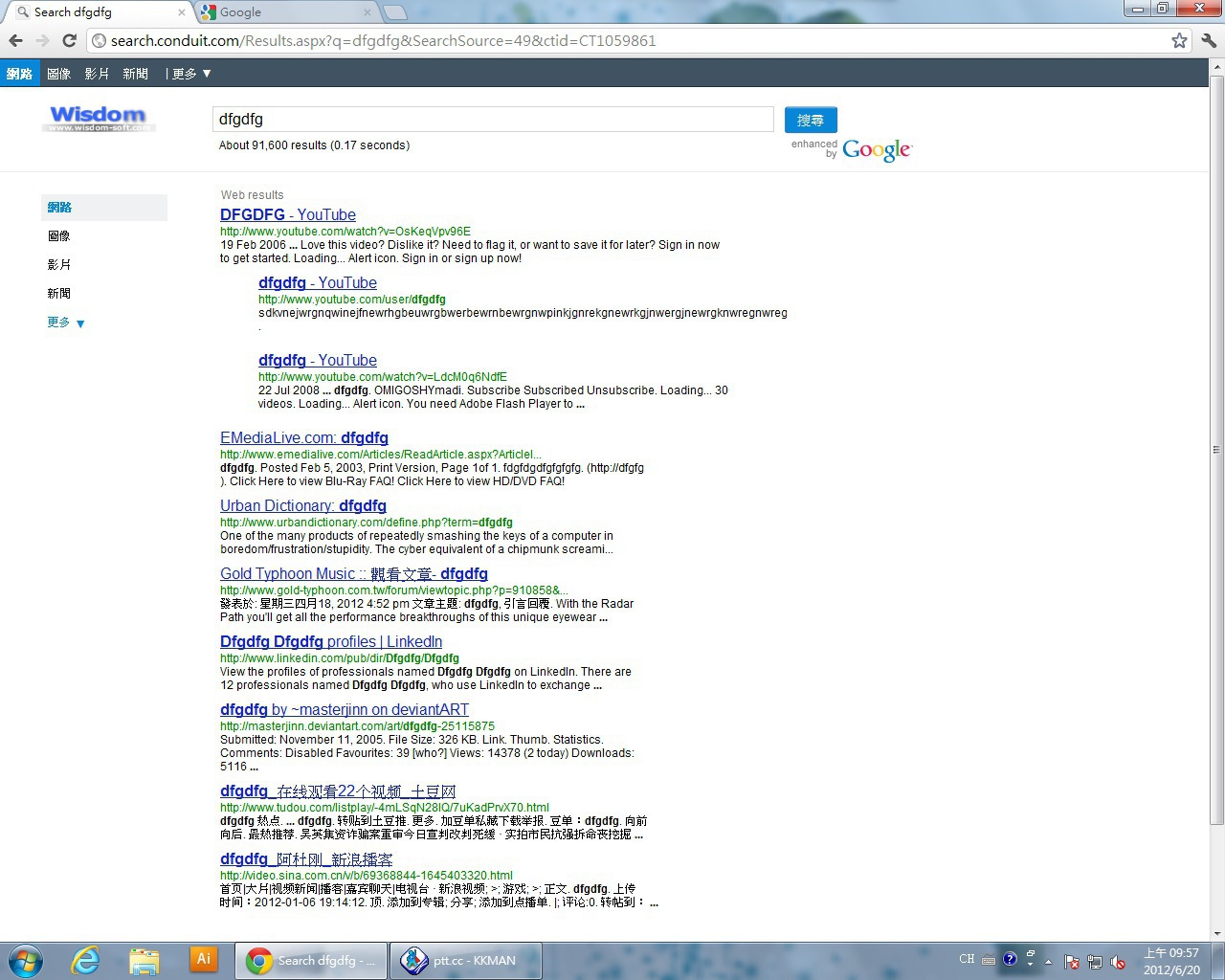The image size is (1225, 980).
Task: Open Windows Explorer from the taskbar
Action: tap(144, 960)
